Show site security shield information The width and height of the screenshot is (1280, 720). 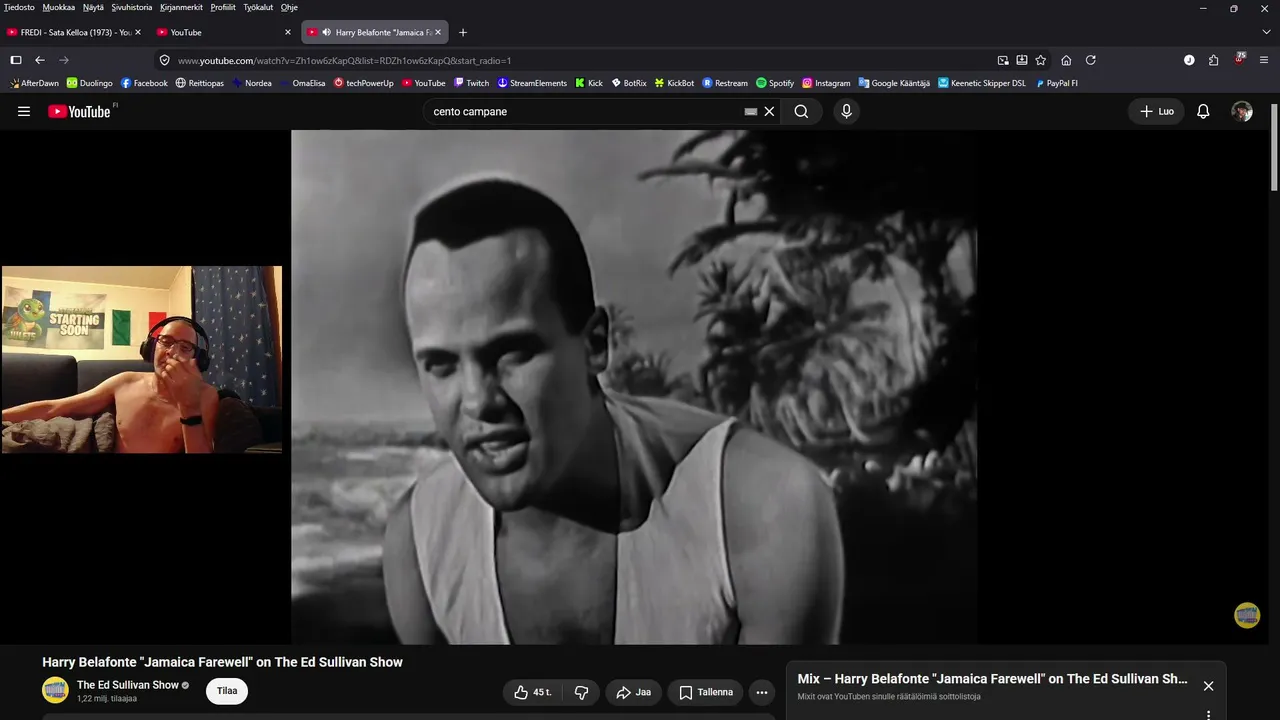[165, 60]
